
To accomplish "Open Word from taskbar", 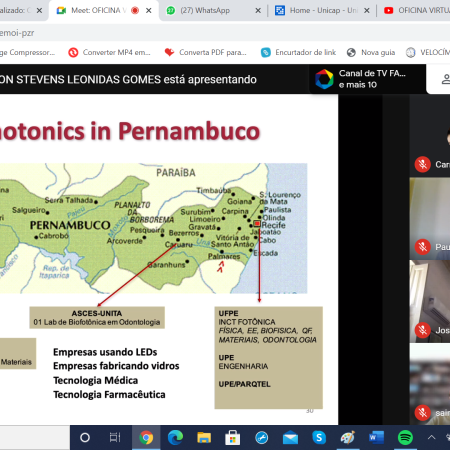I will point(376,437).
